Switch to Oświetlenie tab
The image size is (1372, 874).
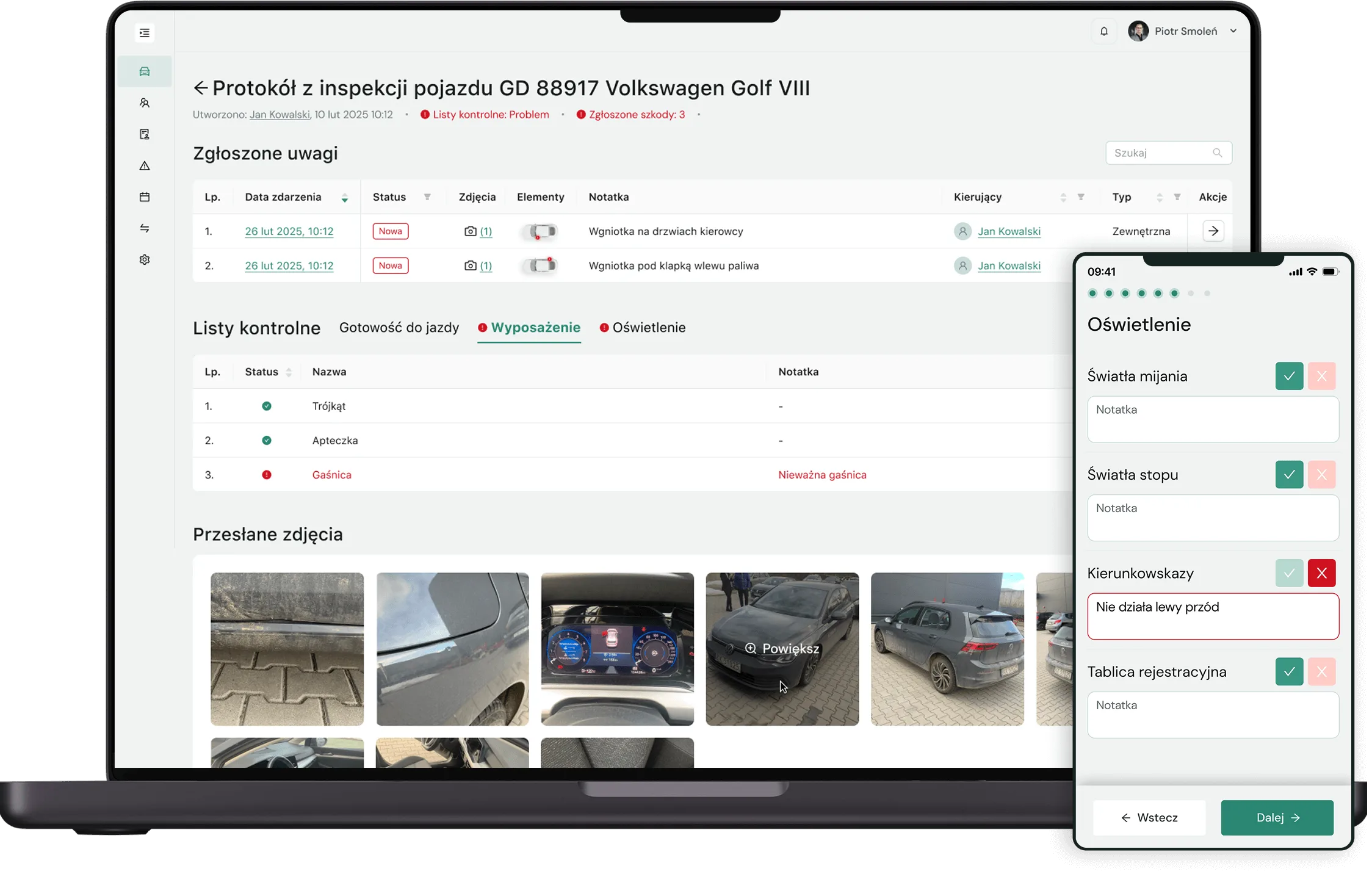click(643, 328)
